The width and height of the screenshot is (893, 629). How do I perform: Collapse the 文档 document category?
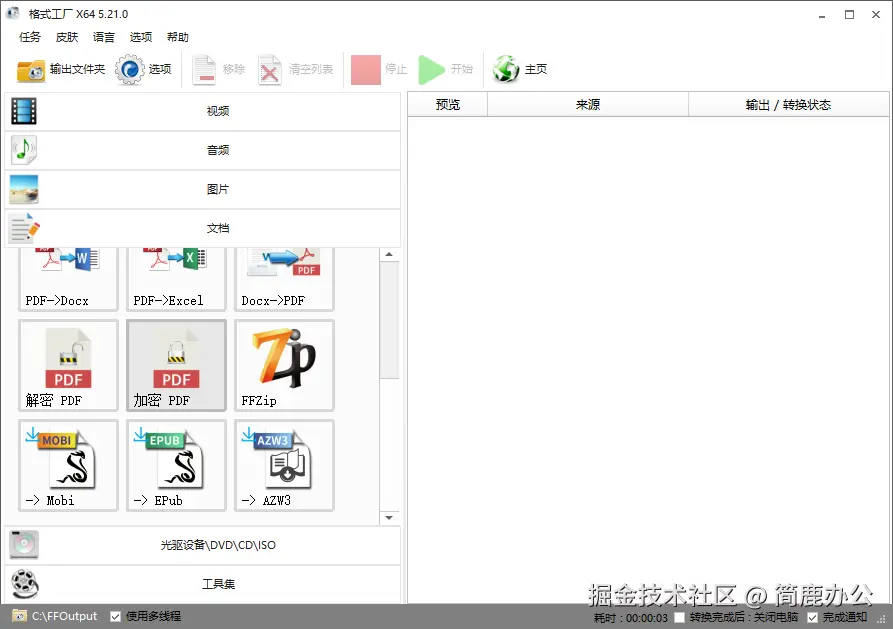[203, 228]
